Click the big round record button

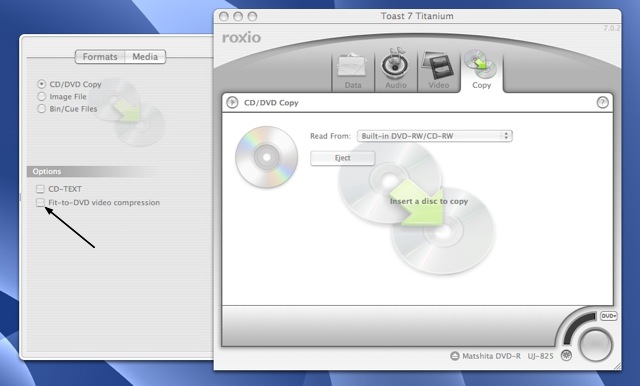596,346
